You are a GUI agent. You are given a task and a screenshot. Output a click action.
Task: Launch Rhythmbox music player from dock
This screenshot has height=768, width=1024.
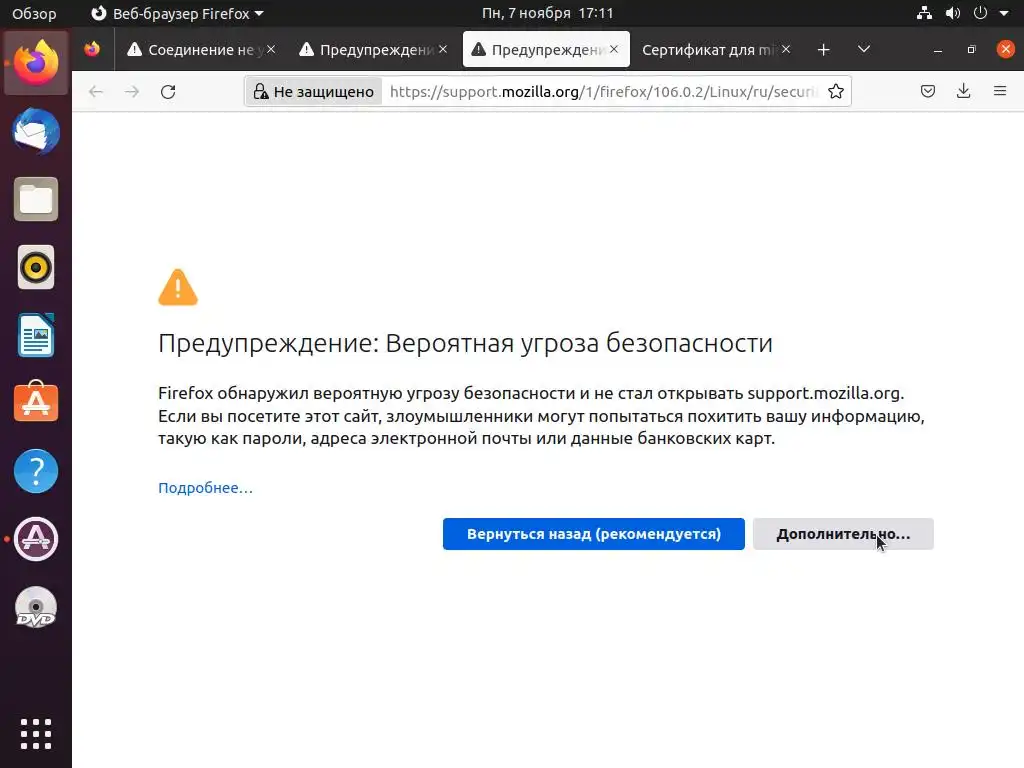pyautogui.click(x=36, y=267)
